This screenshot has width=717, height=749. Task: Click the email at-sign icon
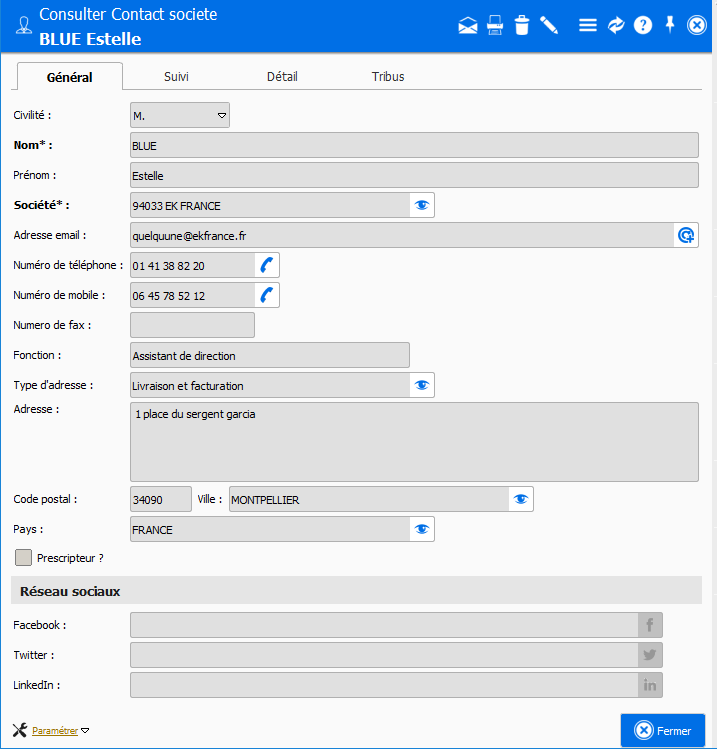pyautogui.click(x=686, y=235)
